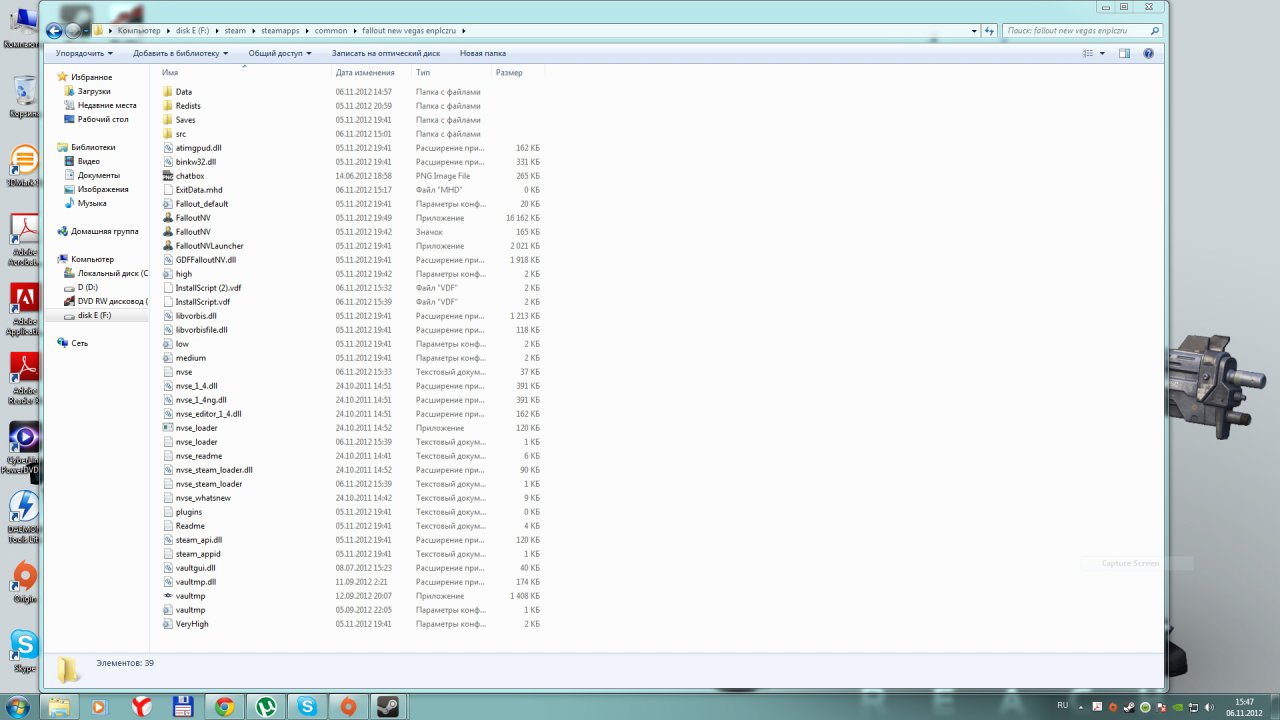
Task: Select DVD RW дисковод in sidebar
Action: click(112, 301)
